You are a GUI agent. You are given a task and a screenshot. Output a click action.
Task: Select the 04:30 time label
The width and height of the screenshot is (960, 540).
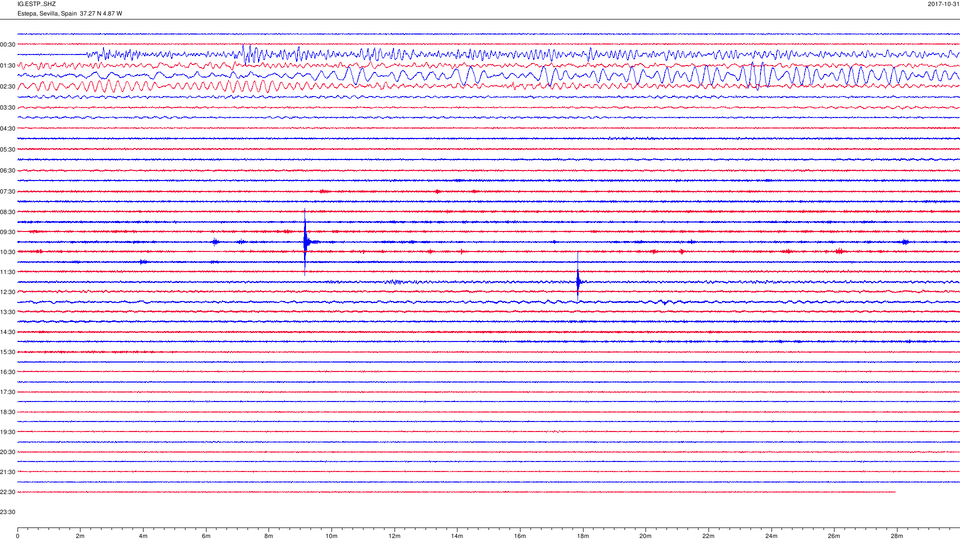point(8,129)
